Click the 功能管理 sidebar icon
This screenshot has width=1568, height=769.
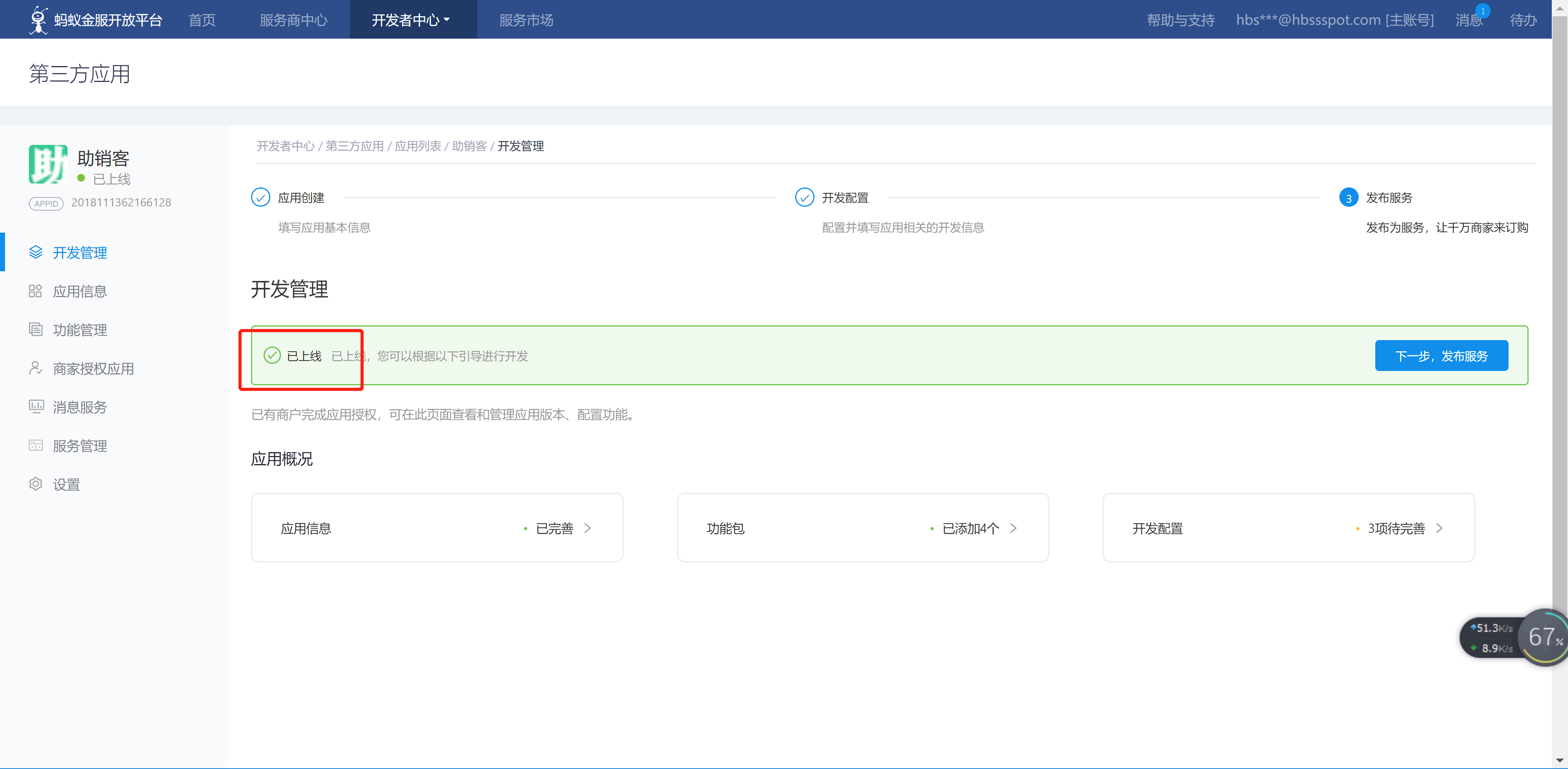36,329
